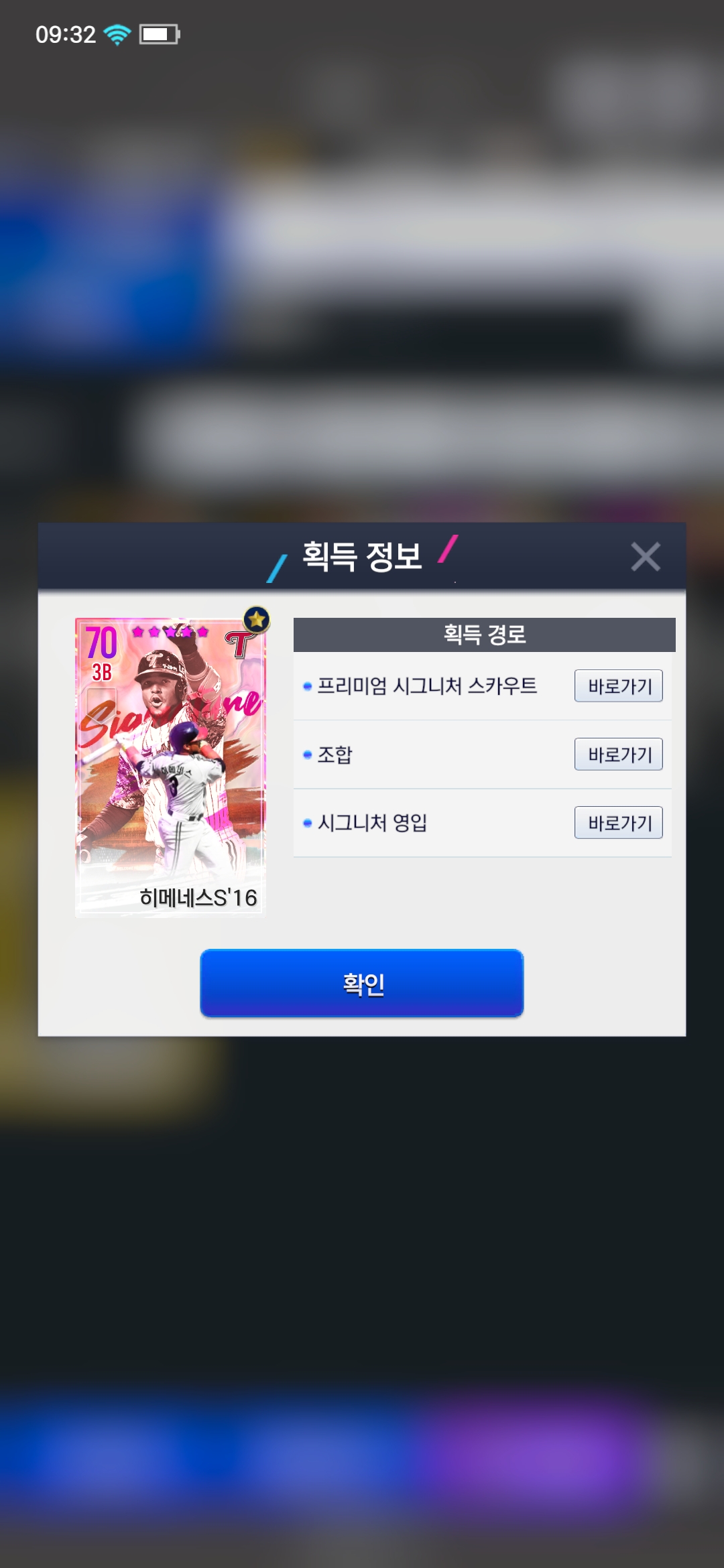Tap the 획득 경로 header bar
The image size is (724, 1568).
pos(484,635)
